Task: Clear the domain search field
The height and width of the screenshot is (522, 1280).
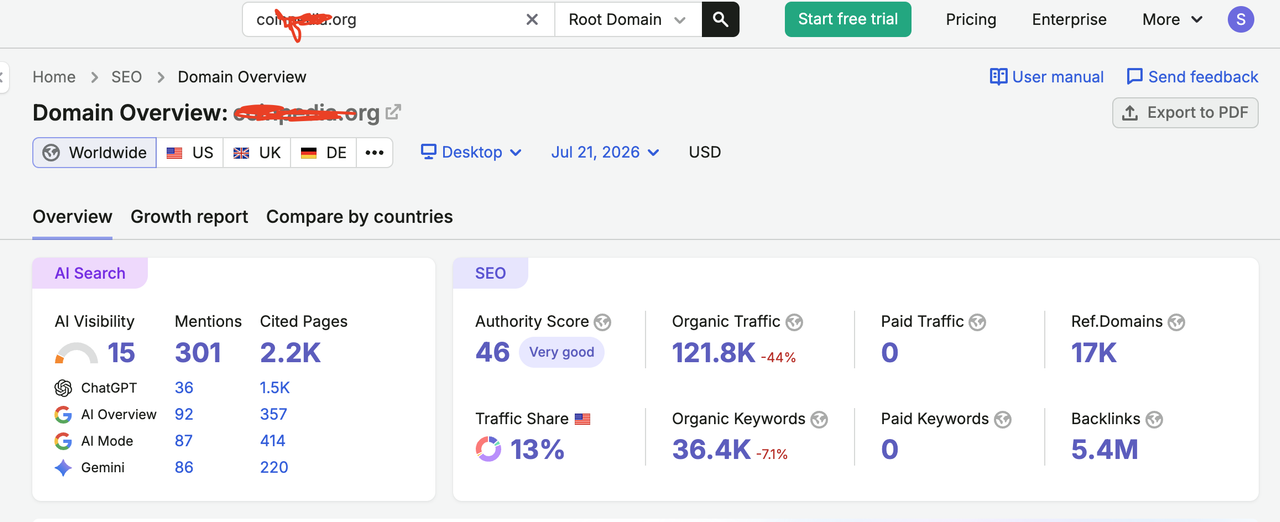Action: (x=532, y=19)
